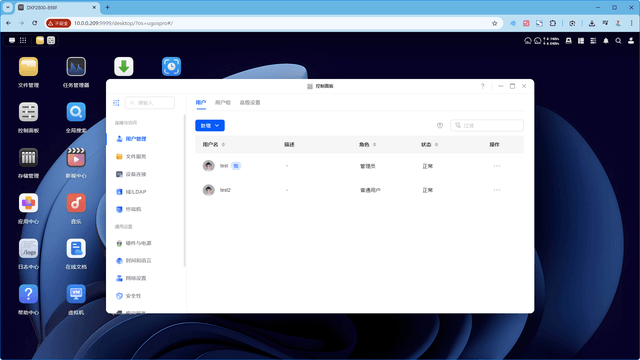Click the show desktop taskbar icon
The height and width of the screenshot is (360, 640).
(x=12, y=40)
